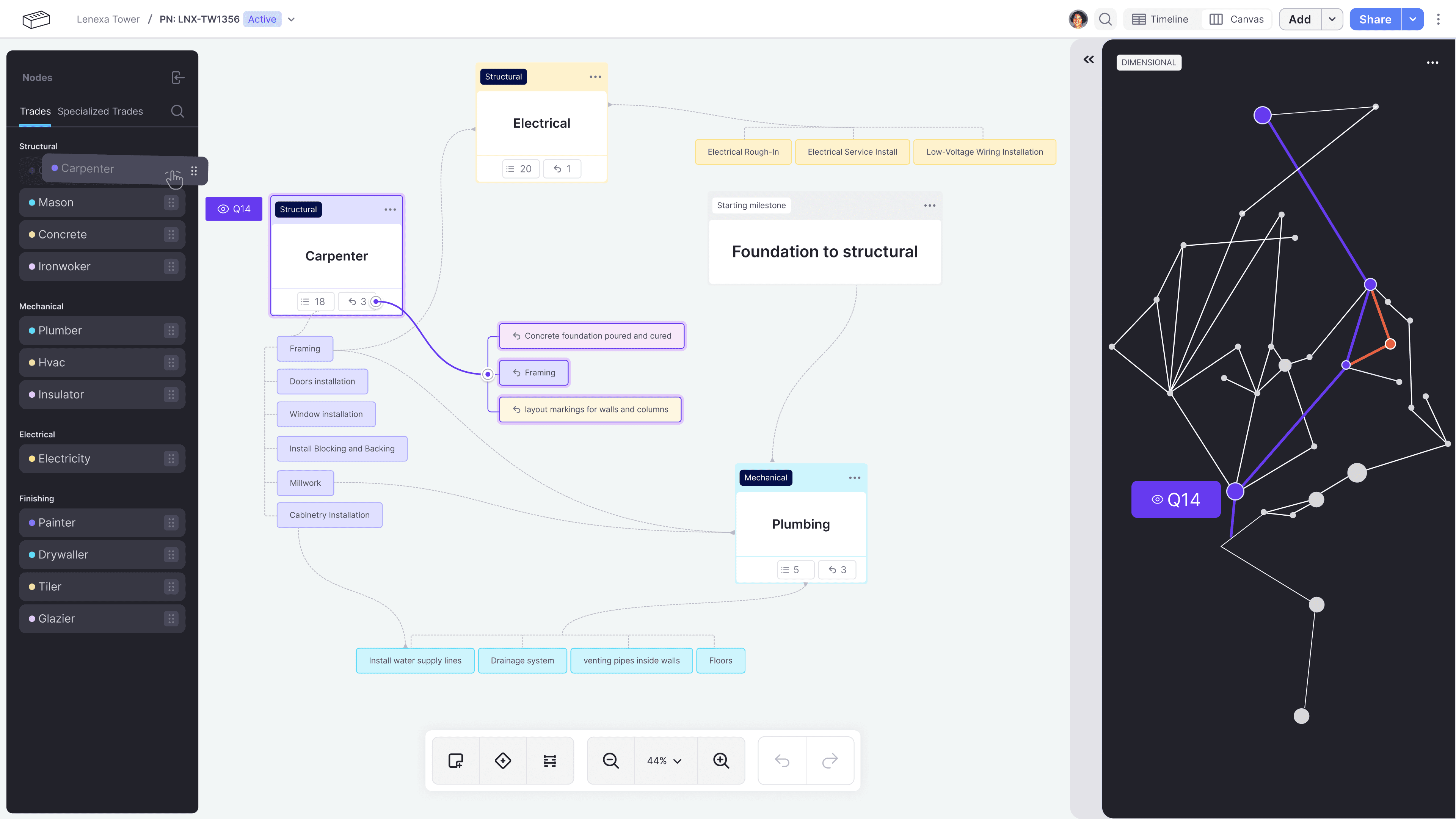Search nodes in the Trades panel
1456x819 pixels.
click(x=177, y=111)
